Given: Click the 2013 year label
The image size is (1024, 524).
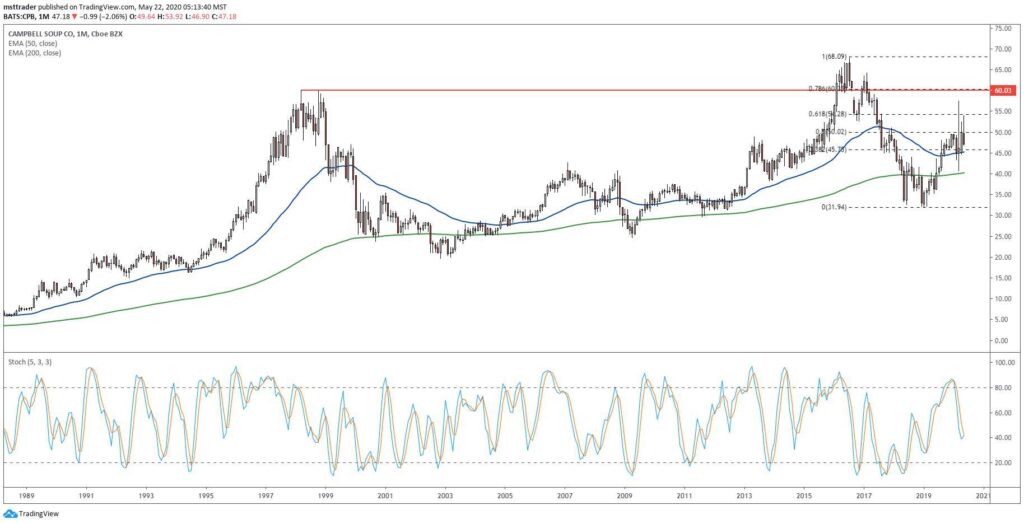Looking at the screenshot, I should [x=744, y=497].
